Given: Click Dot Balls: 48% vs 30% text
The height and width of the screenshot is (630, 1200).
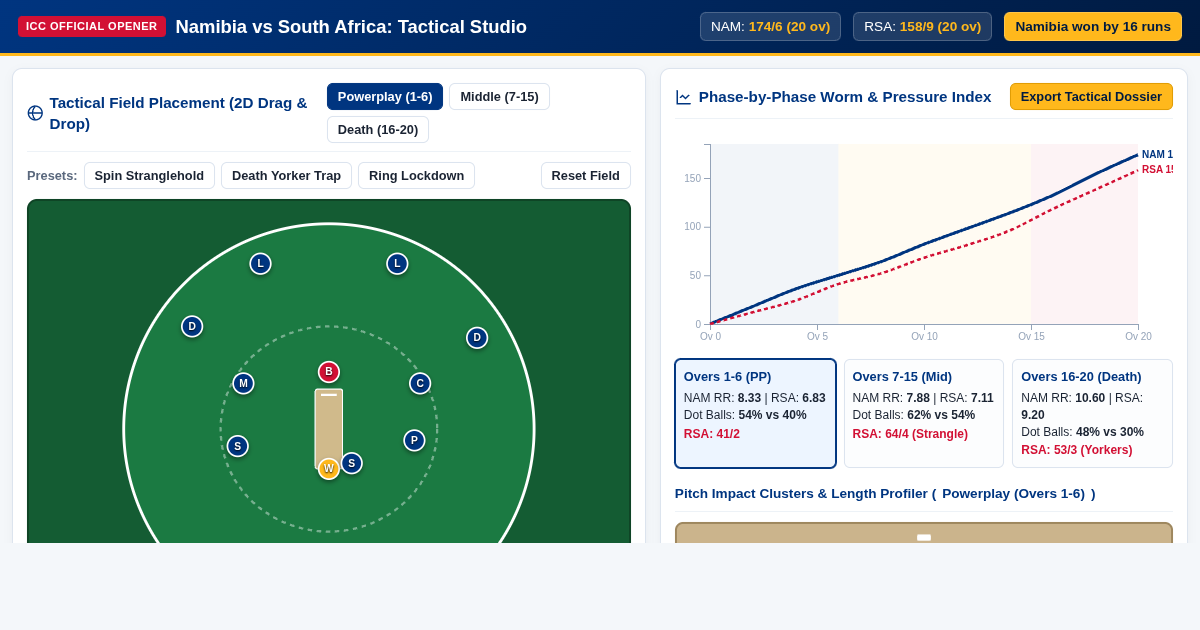Looking at the screenshot, I should click(x=1082, y=432).
